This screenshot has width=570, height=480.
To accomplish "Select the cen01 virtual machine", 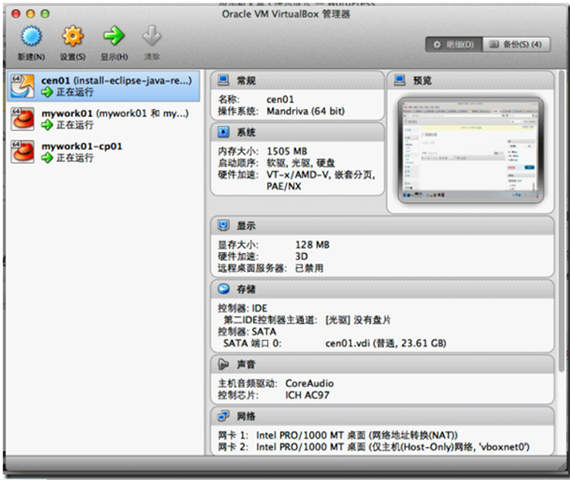I will pos(104,86).
